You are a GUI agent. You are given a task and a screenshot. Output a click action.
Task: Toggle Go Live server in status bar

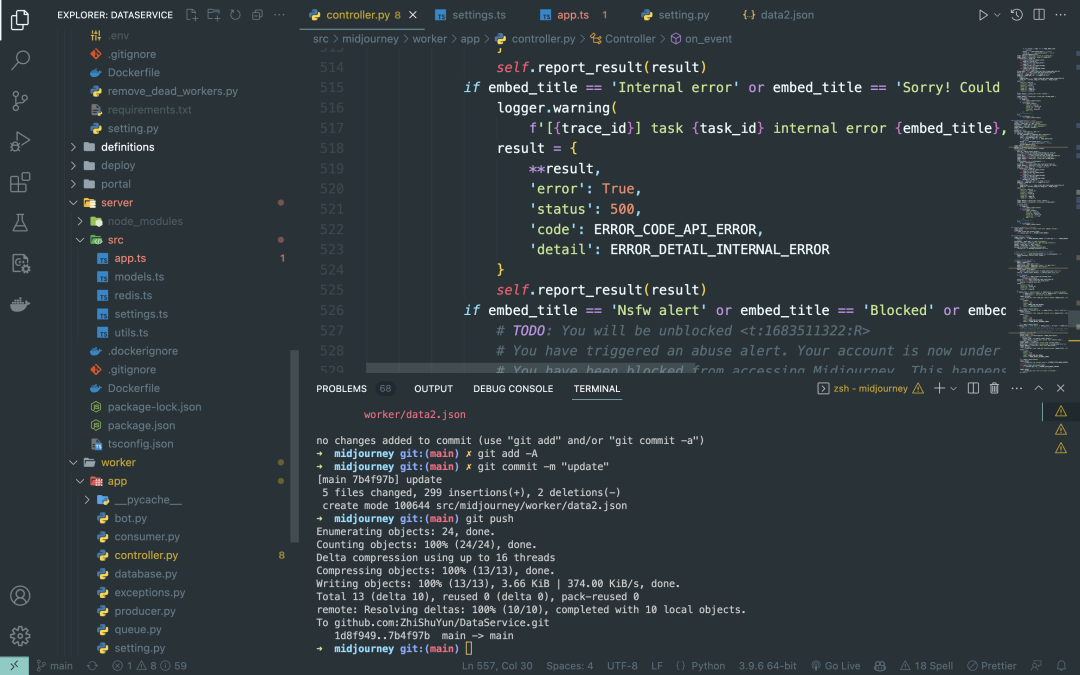(x=835, y=666)
